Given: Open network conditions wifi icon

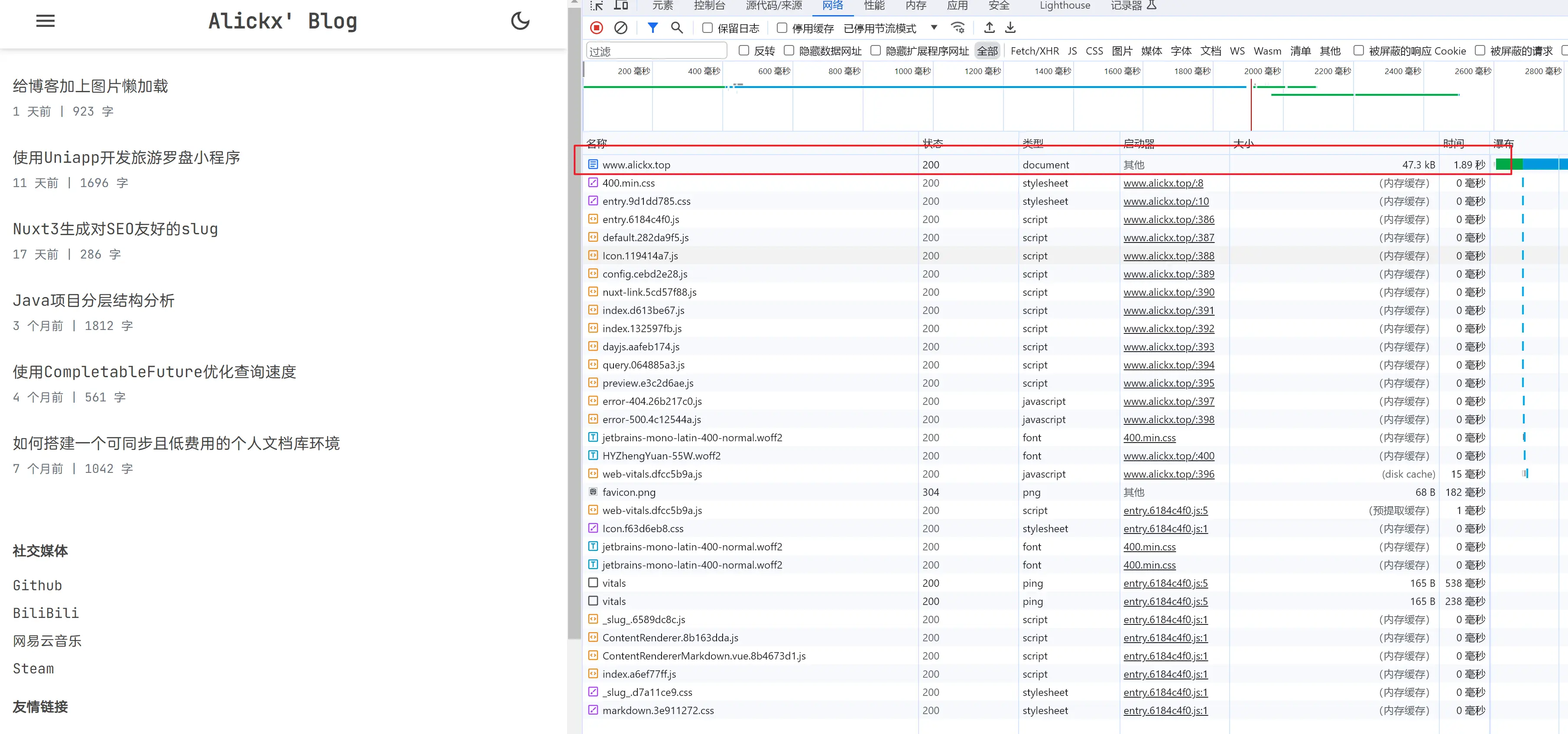Looking at the screenshot, I should [x=958, y=28].
